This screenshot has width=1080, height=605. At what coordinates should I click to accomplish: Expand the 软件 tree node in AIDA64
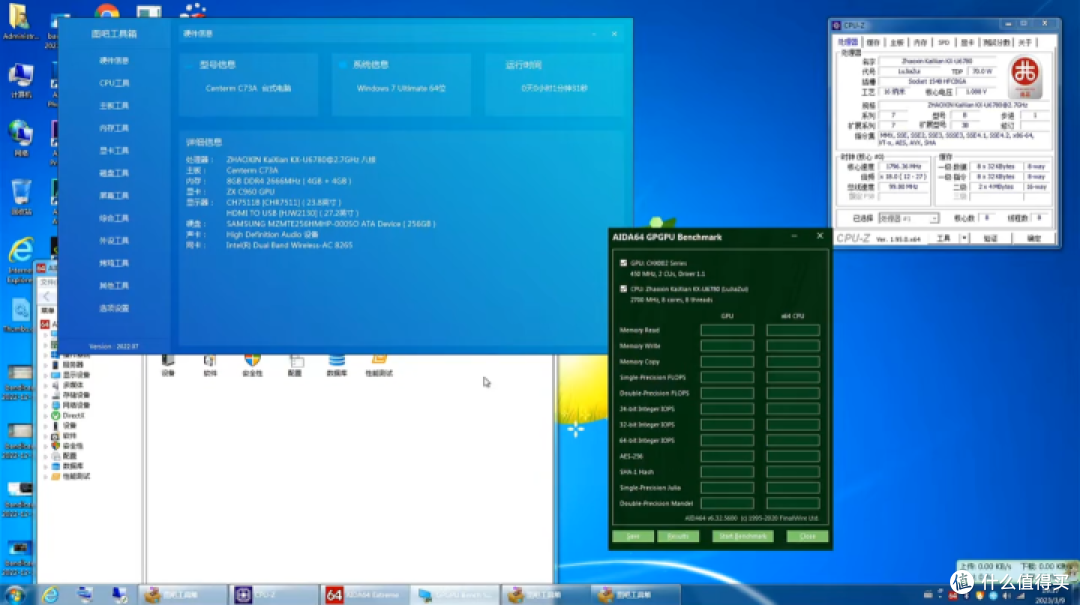(x=47, y=435)
